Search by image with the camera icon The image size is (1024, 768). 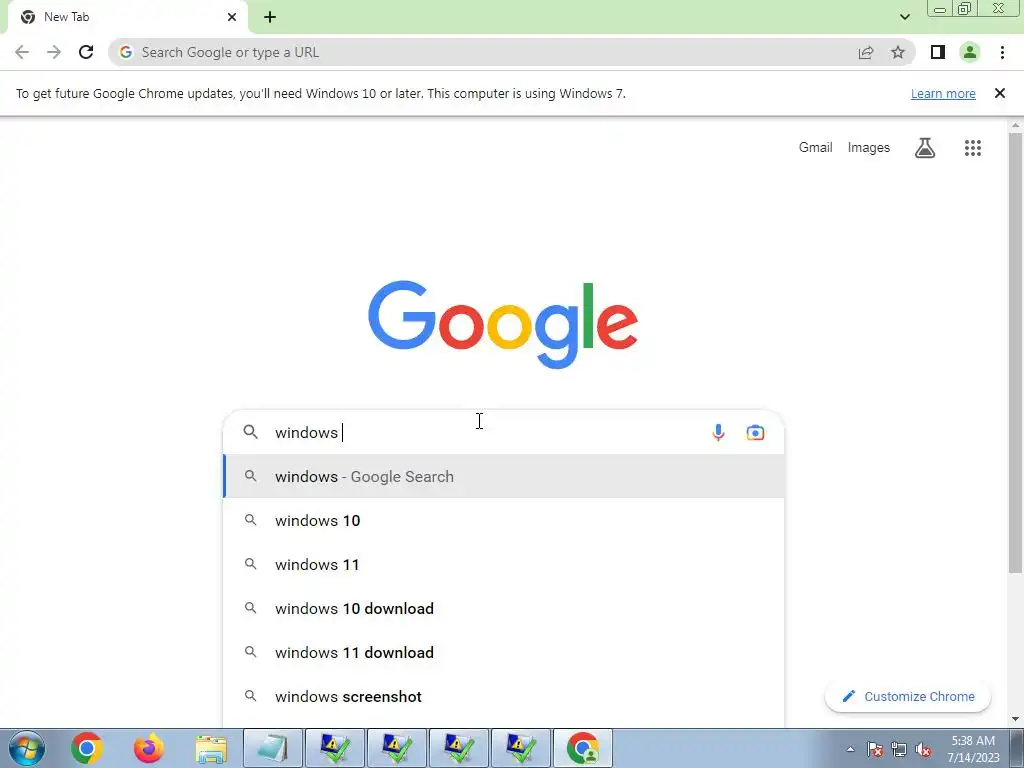tap(756, 432)
